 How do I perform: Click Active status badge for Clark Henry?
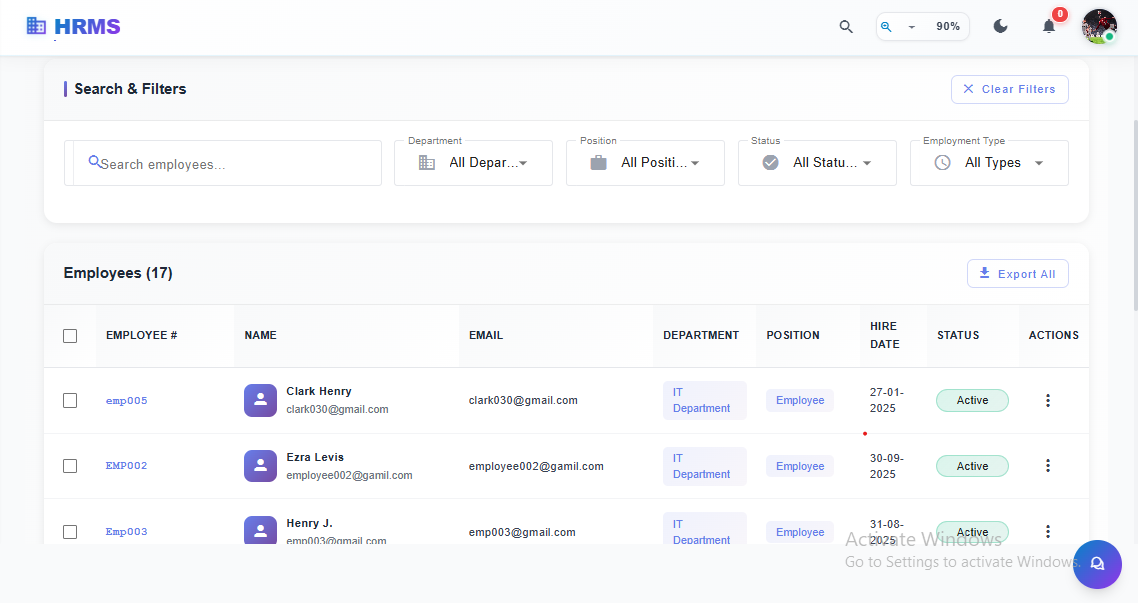coord(972,401)
